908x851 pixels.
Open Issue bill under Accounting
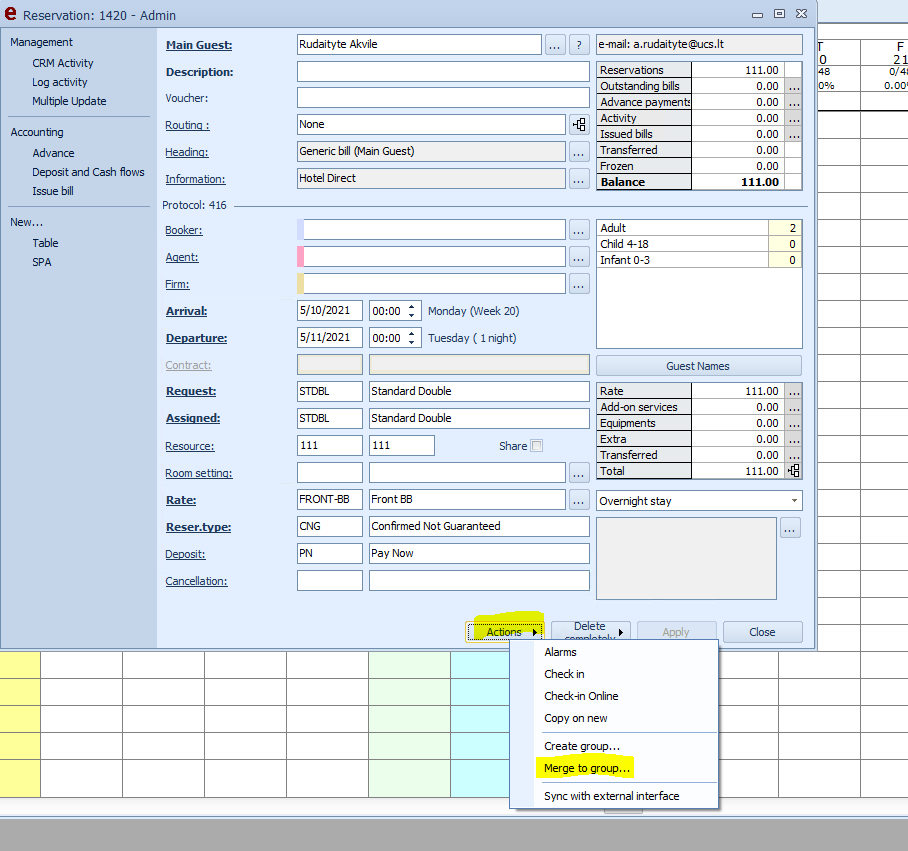(53, 192)
